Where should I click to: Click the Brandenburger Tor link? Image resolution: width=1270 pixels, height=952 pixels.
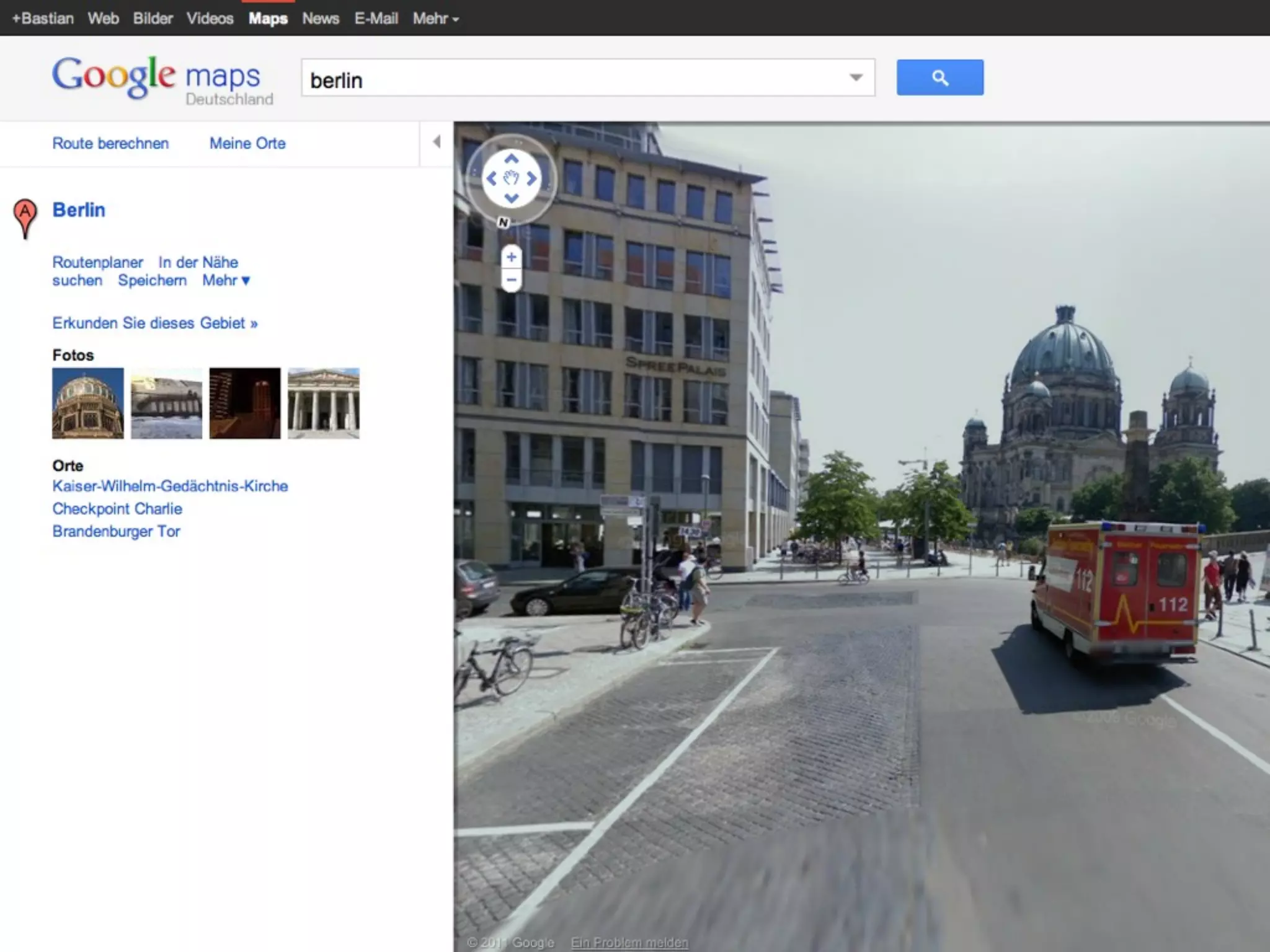coord(116,531)
